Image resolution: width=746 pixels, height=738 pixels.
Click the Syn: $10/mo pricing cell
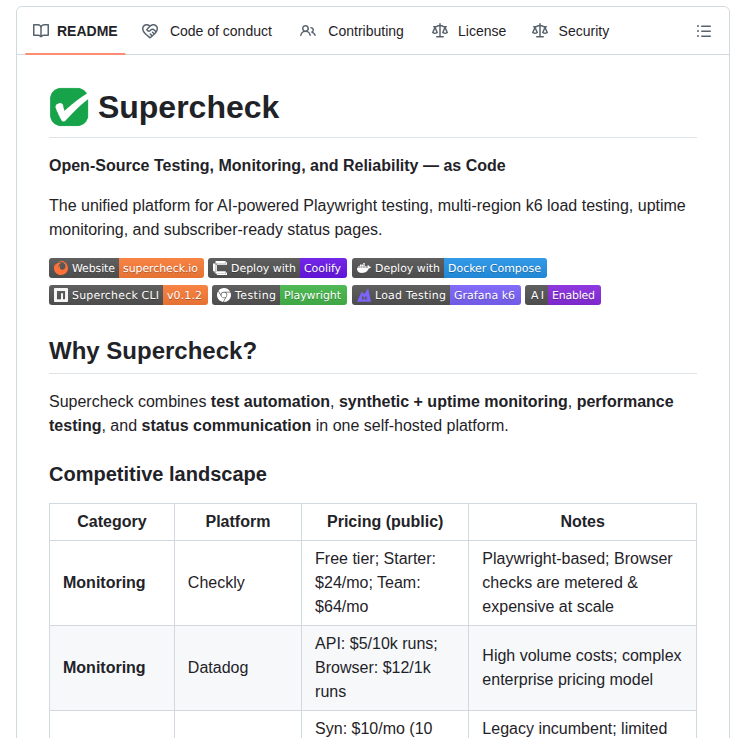(385, 725)
